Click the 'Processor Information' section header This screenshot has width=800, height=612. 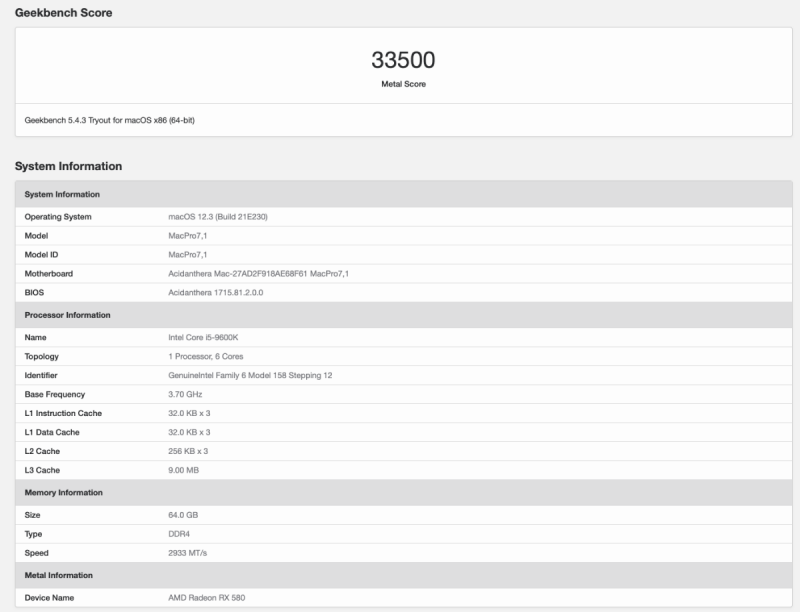tap(404, 315)
